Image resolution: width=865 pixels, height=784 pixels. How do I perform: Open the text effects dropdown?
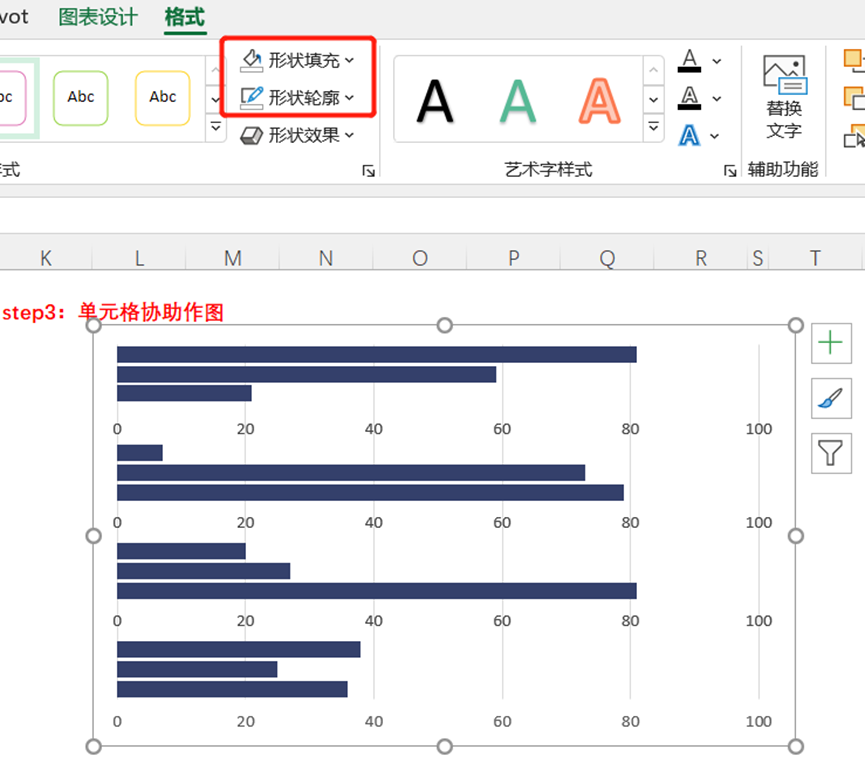click(714, 136)
